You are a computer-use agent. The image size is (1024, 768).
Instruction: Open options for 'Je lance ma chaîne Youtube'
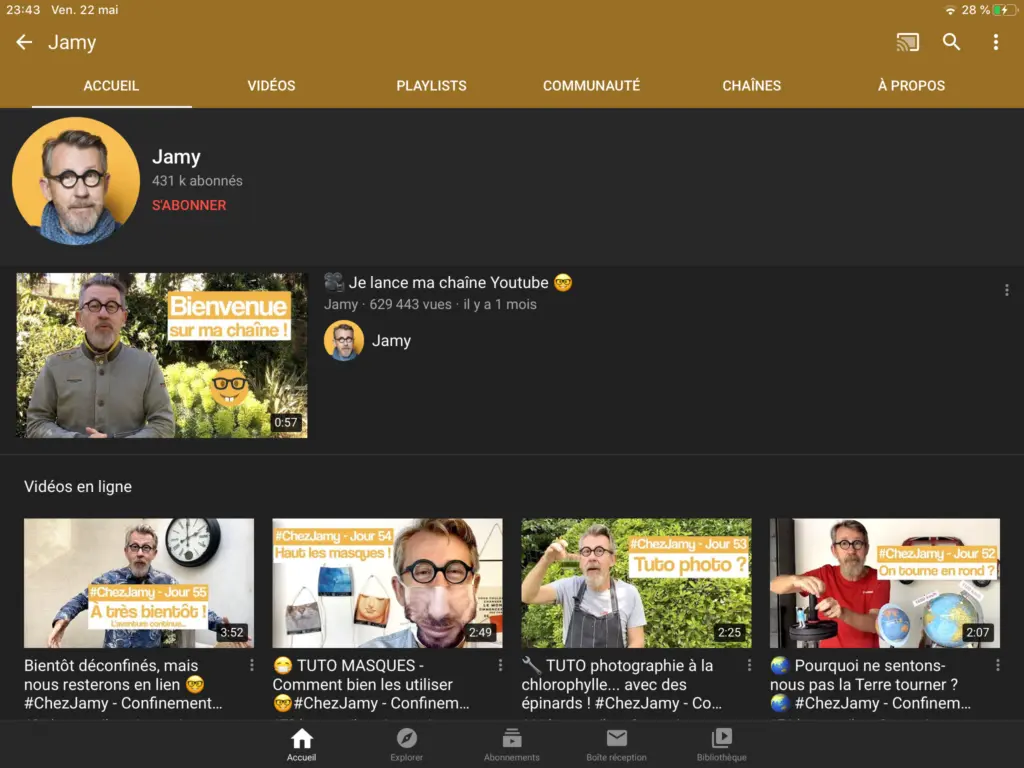click(x=1006, y=290)
